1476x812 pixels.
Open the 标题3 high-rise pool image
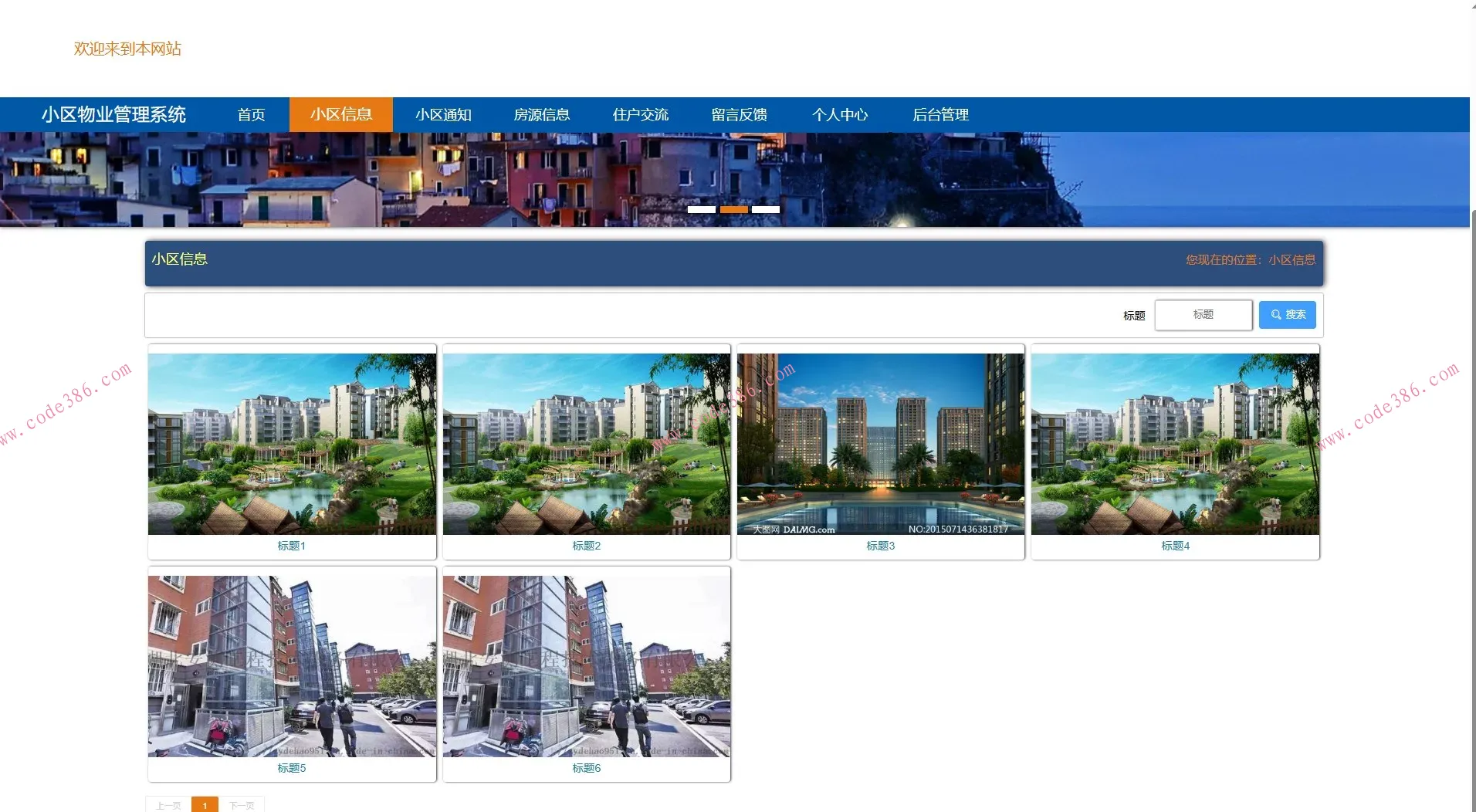click(x=881, y=444)
